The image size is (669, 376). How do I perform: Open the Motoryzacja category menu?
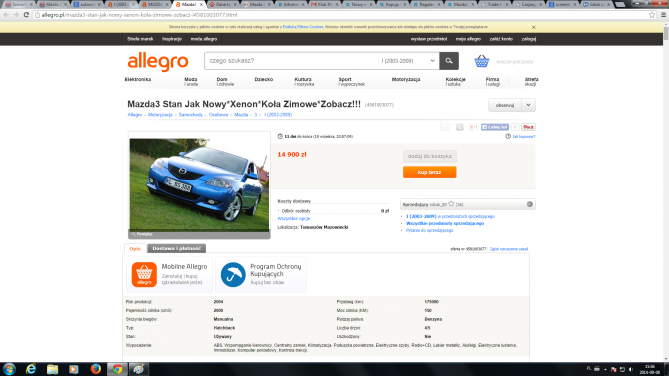(x=406, y=79)
